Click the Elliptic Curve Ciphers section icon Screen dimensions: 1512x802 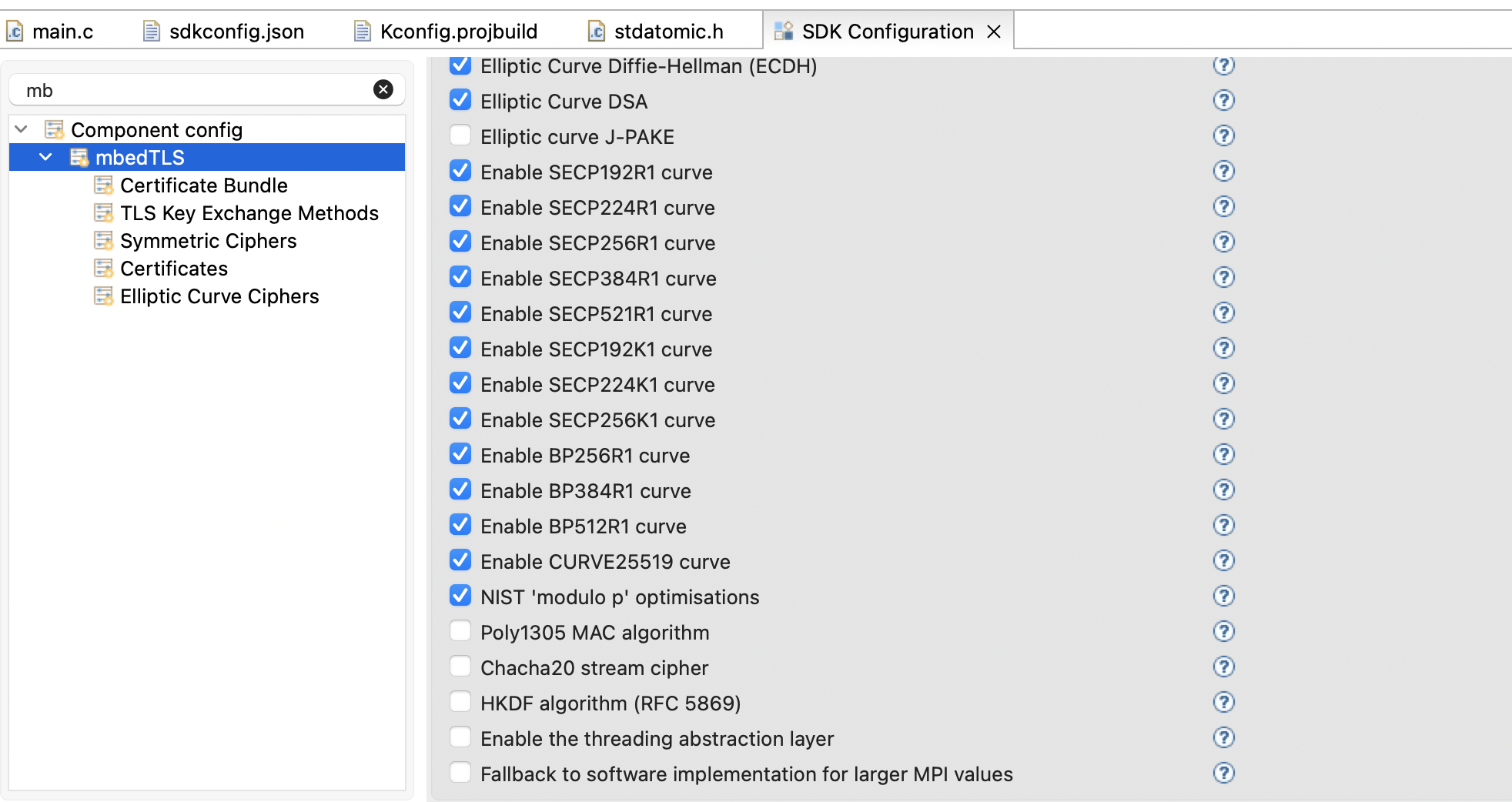[x=104, y=296]
